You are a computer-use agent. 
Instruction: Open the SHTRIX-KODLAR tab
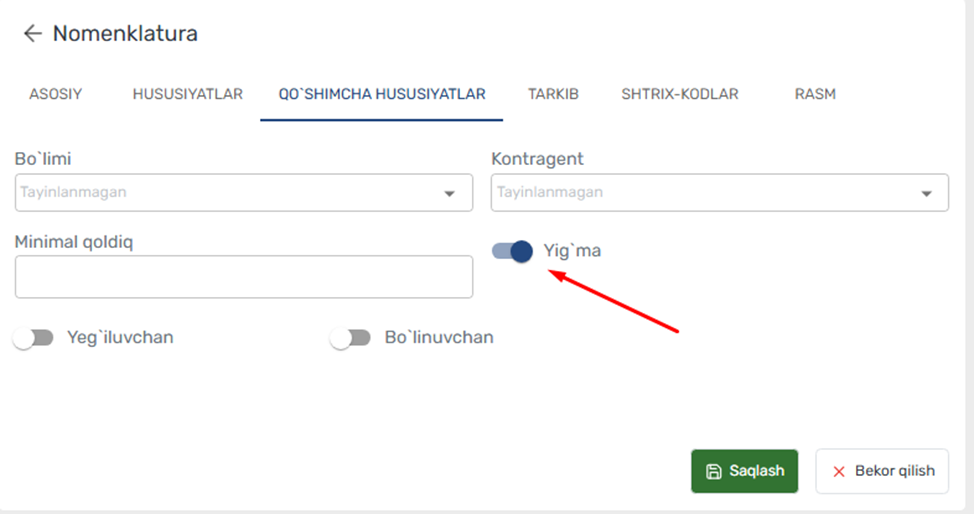click(680, 94)
